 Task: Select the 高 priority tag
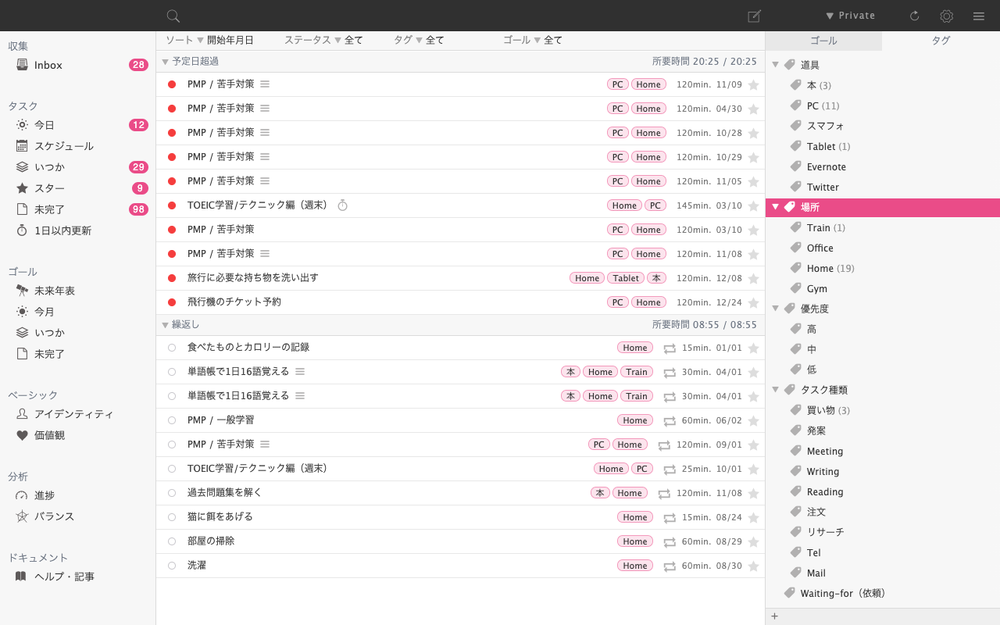coord(811,329)
